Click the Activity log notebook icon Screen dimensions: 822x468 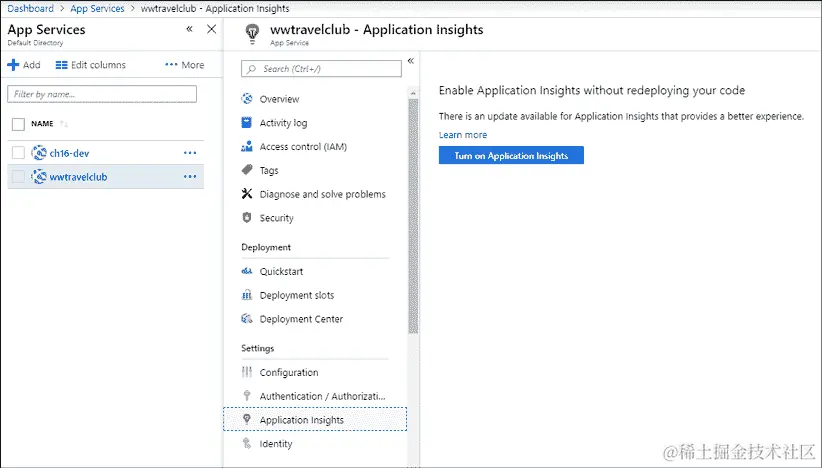coord(247,122)
